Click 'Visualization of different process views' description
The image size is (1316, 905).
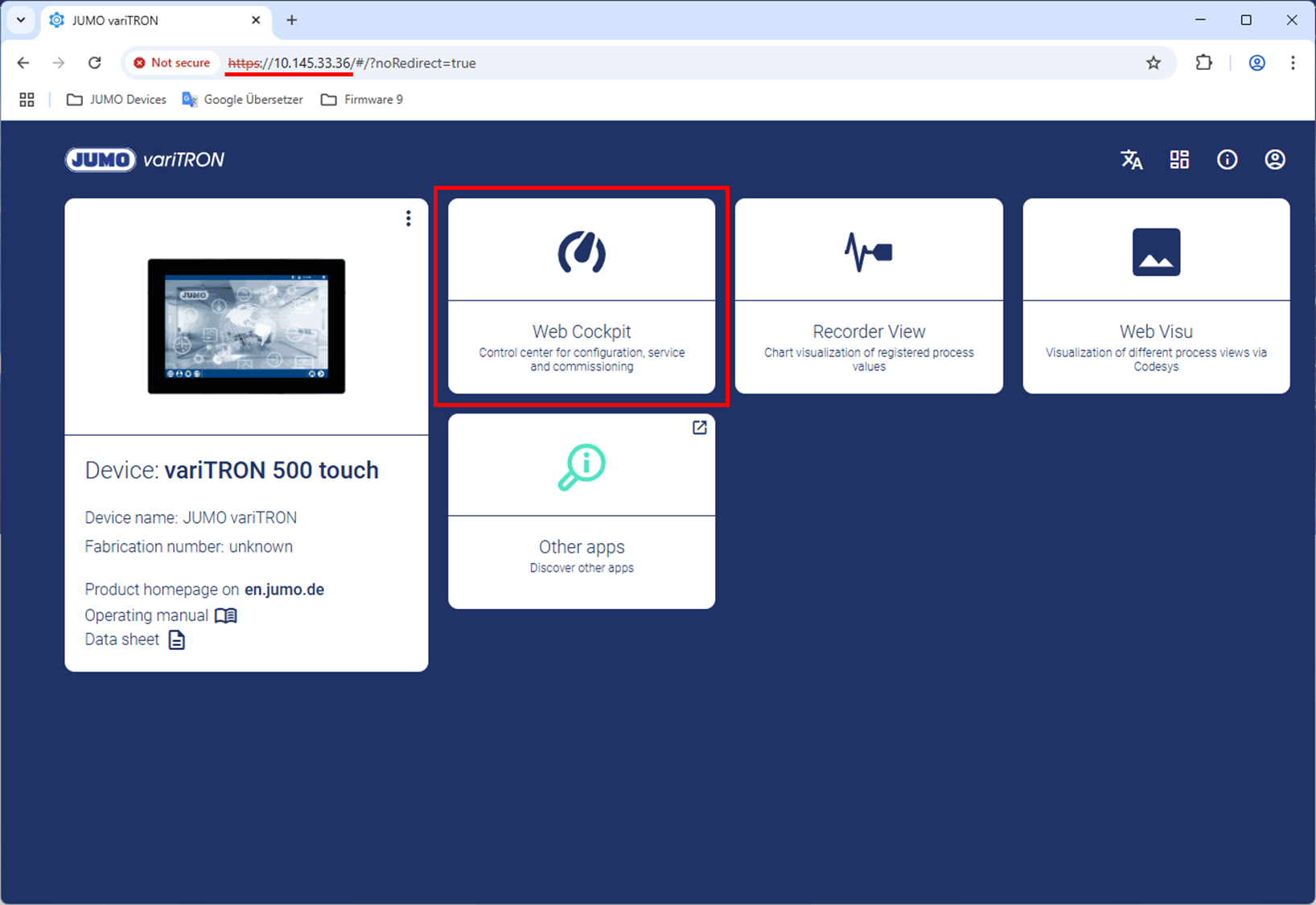pyautogui.click(x=1156, y=360)
